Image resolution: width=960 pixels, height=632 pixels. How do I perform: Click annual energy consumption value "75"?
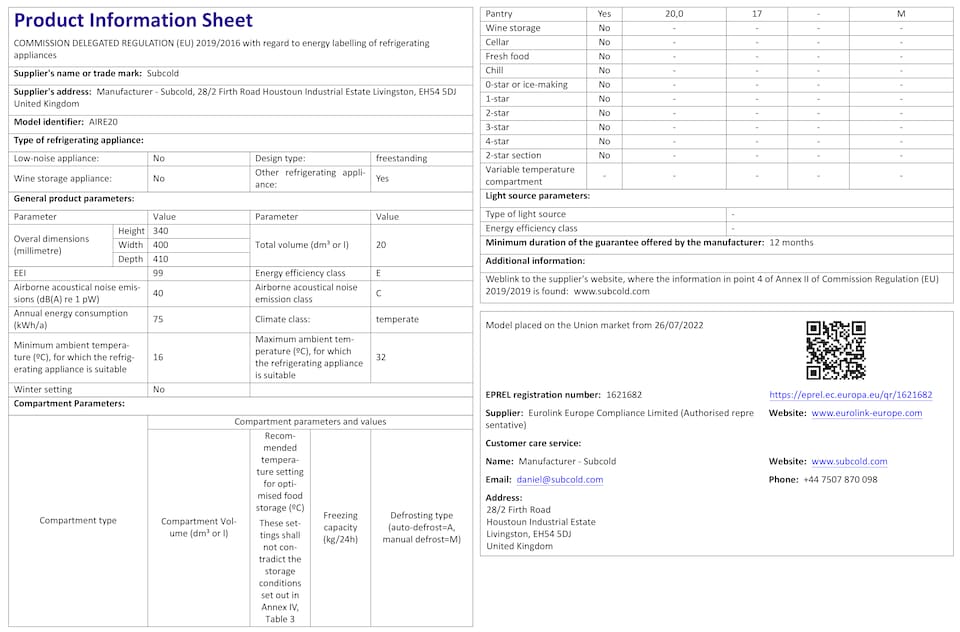pyautogui.click(x=158, y=319)
